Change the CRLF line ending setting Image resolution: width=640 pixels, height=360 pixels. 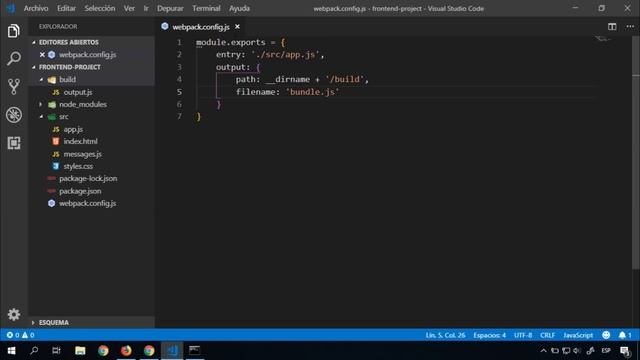(x=547, y=335)
